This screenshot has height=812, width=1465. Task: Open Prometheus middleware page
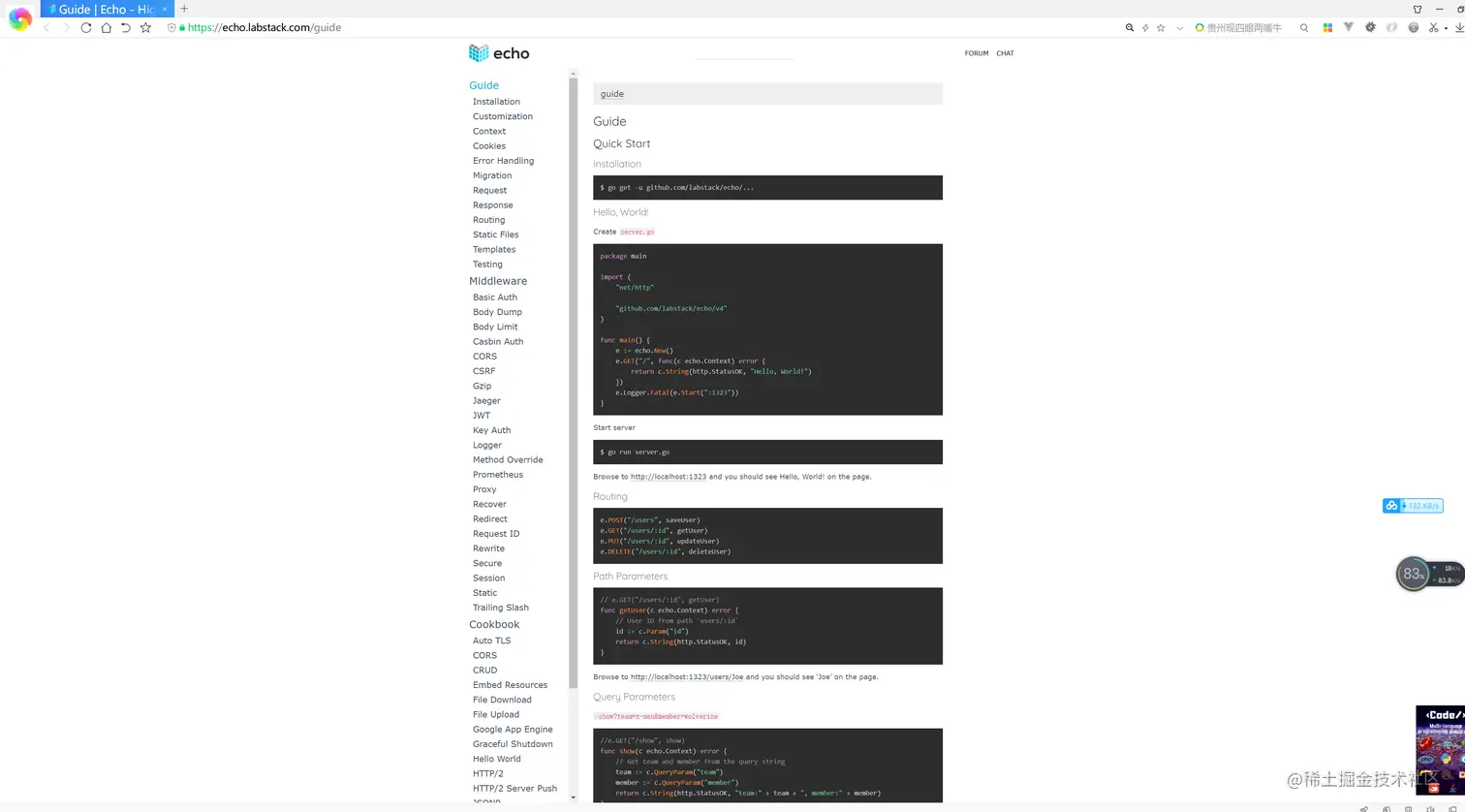click(498, 475)
